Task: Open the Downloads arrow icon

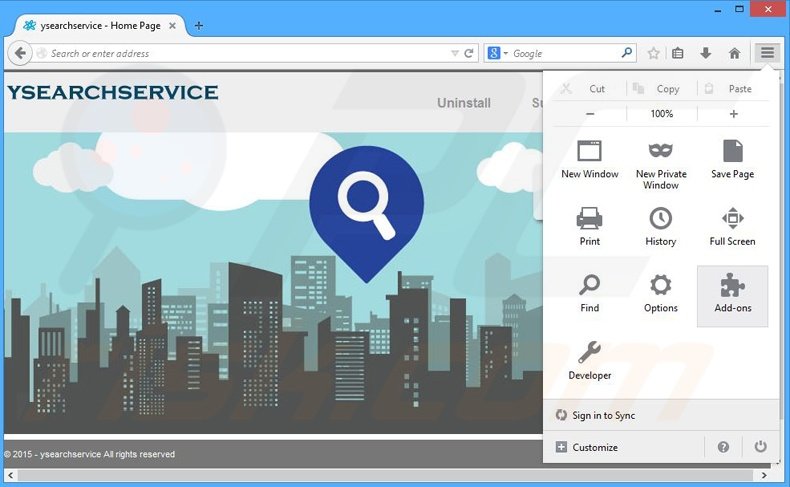Action: coord(706,53)
